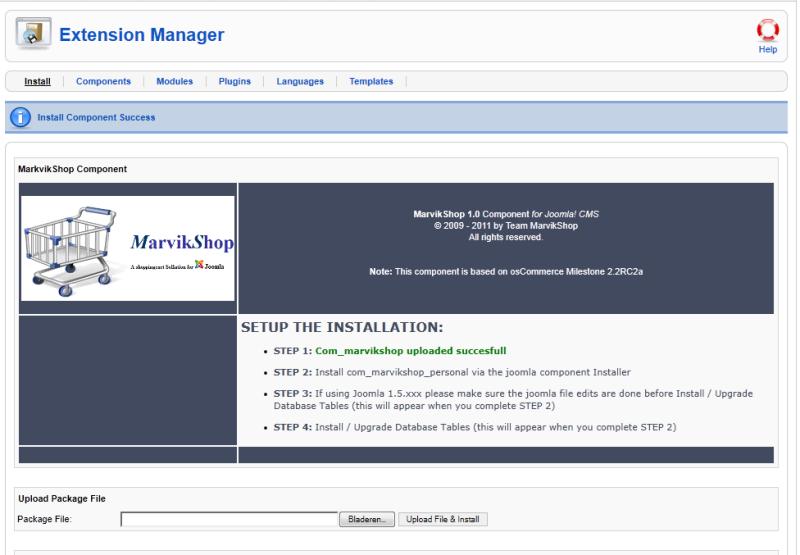Go to the Modules tab
The height and width of the screenshot is (555, 800).
click(174, 81)
